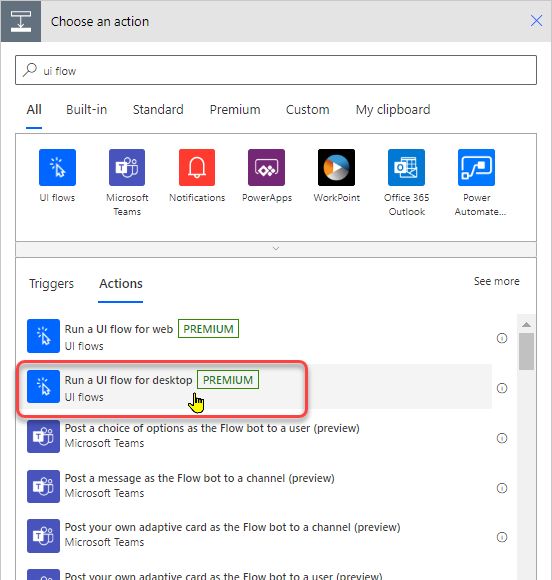The height and width of the screenshot is (580, 552).
Task: Choose the Microsoft Teams connector icon
Action: pyautogui.click(x=127, y=168)
